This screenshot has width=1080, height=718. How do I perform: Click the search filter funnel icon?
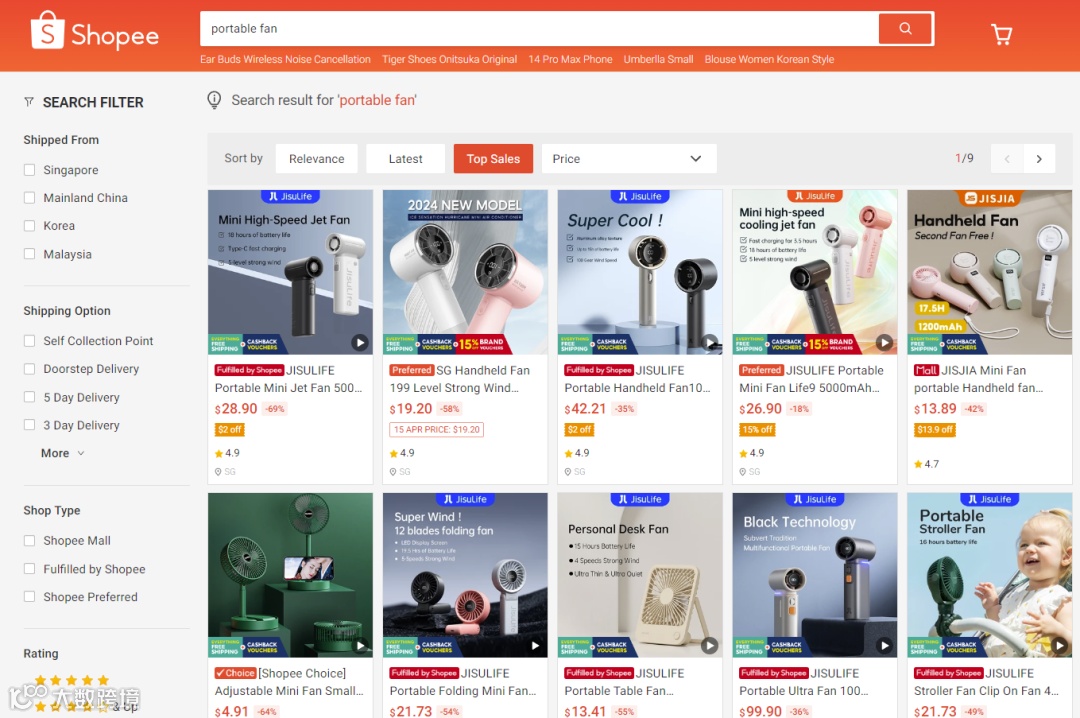click(x=29, y=102)
